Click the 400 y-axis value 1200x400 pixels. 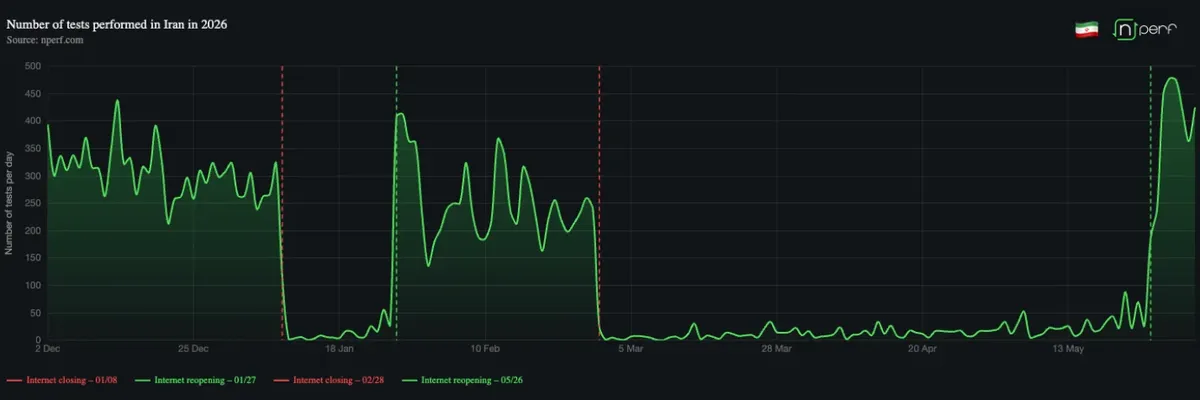pos(33,122)
